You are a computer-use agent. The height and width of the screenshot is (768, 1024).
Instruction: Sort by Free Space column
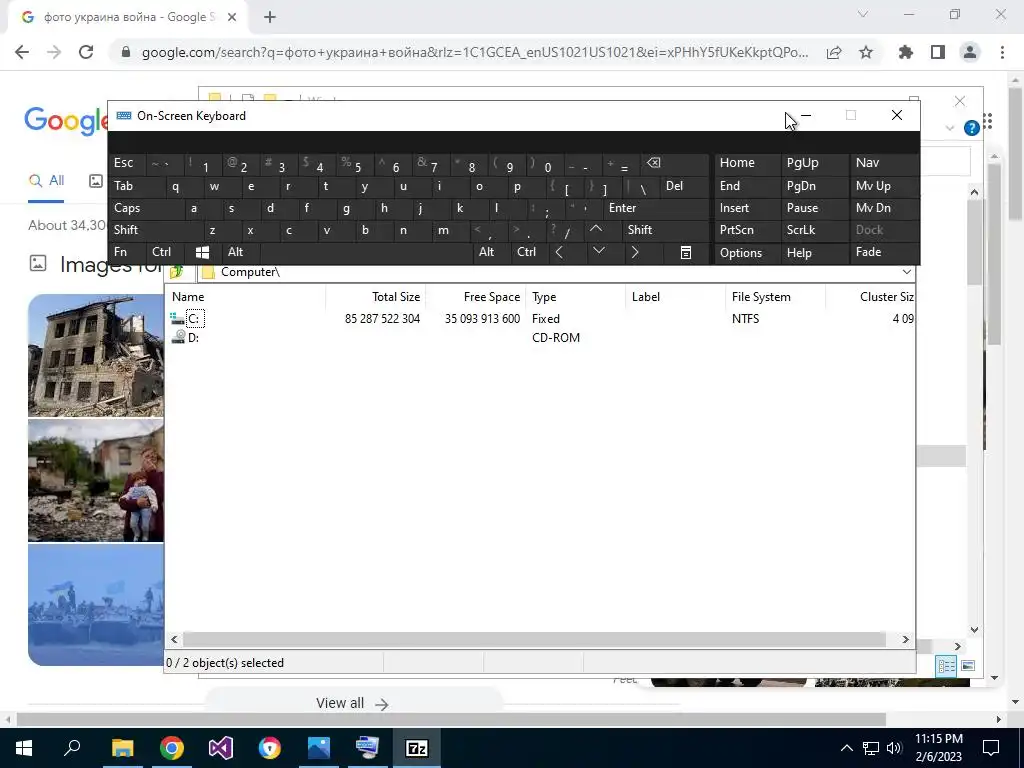476,297
